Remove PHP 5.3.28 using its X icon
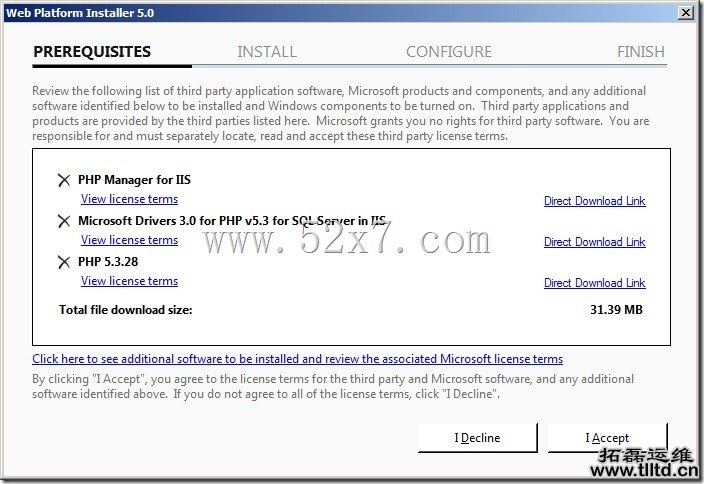Image resolution: width=704 pixels, height=484 pixels. tap(64, 262)
